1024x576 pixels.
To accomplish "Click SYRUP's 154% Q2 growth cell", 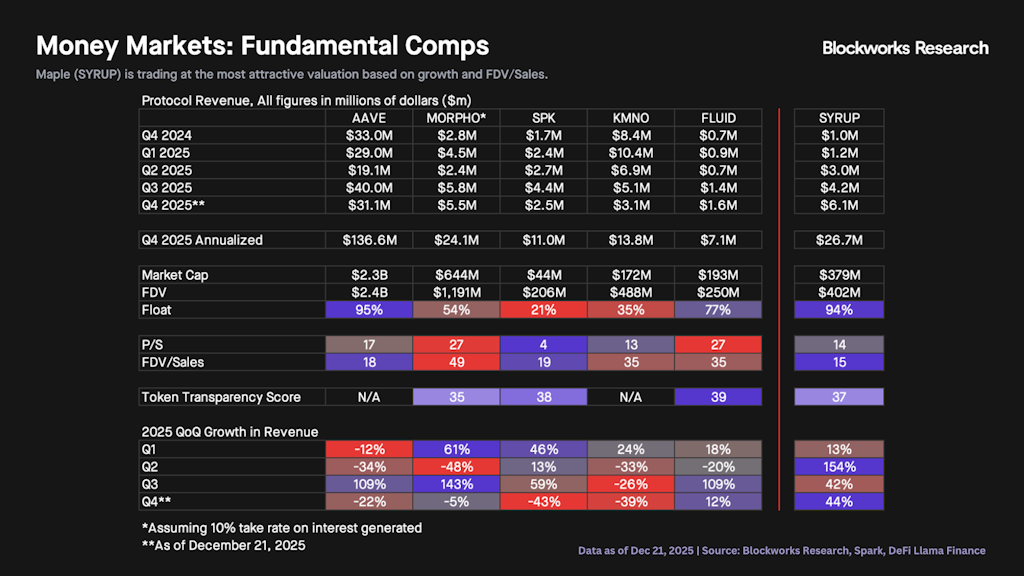I will tap(838, 467).
